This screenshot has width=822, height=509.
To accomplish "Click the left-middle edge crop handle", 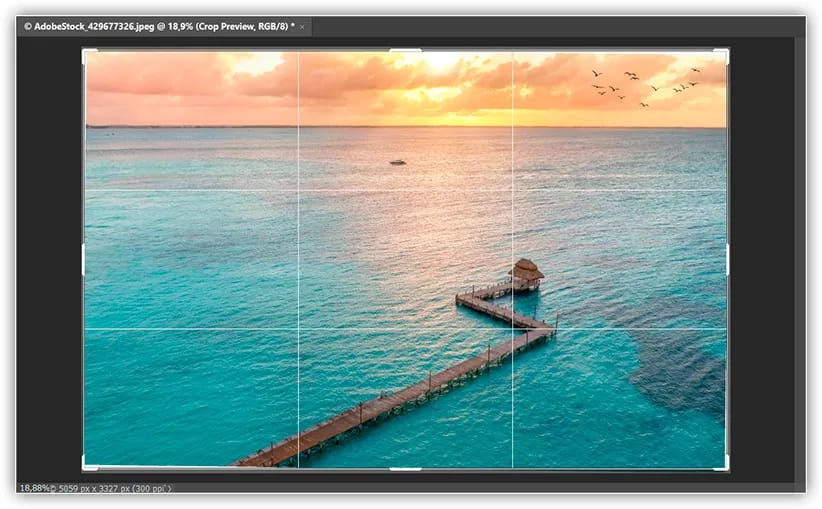I will coord(84,259).
